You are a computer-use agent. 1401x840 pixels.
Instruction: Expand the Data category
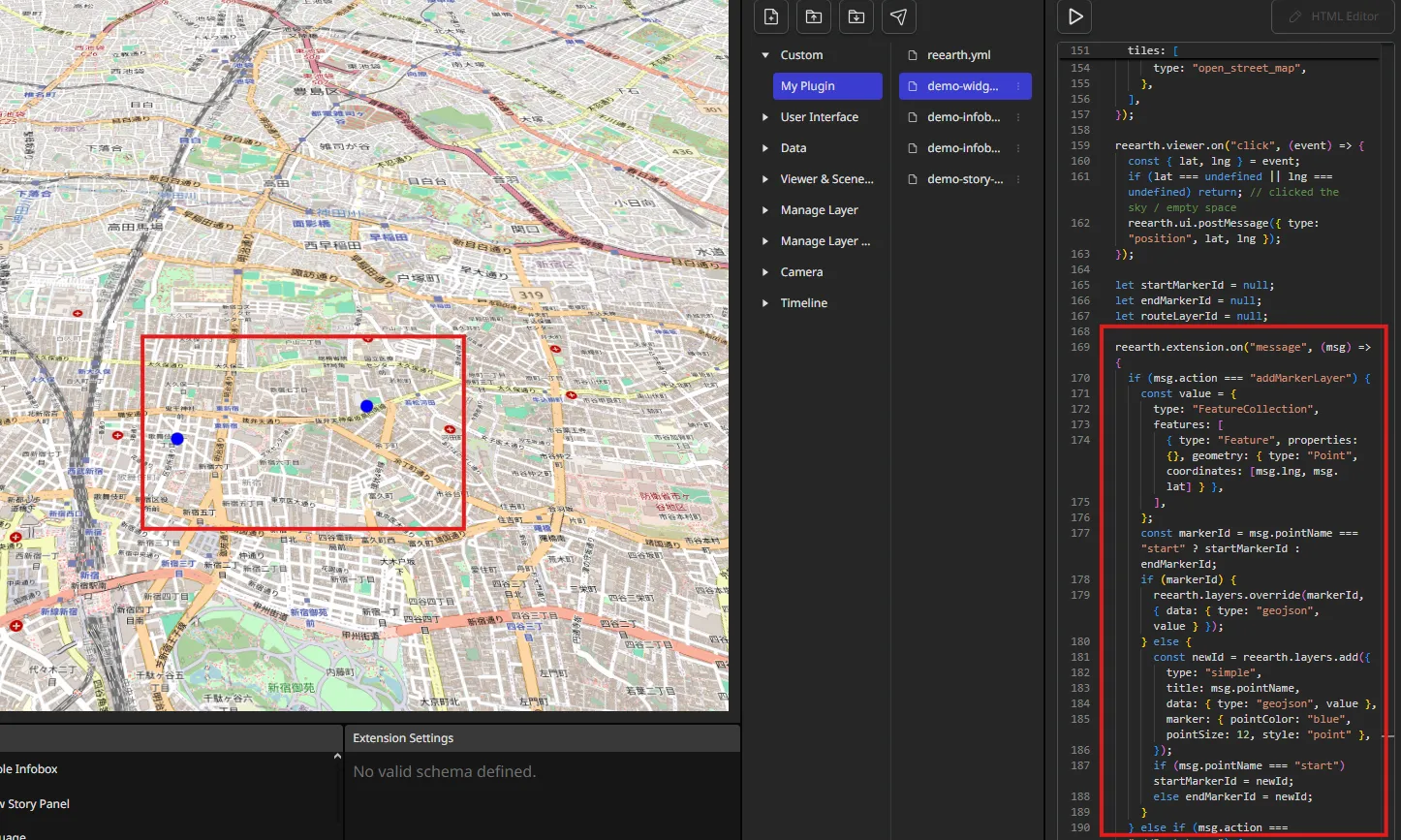765,148
